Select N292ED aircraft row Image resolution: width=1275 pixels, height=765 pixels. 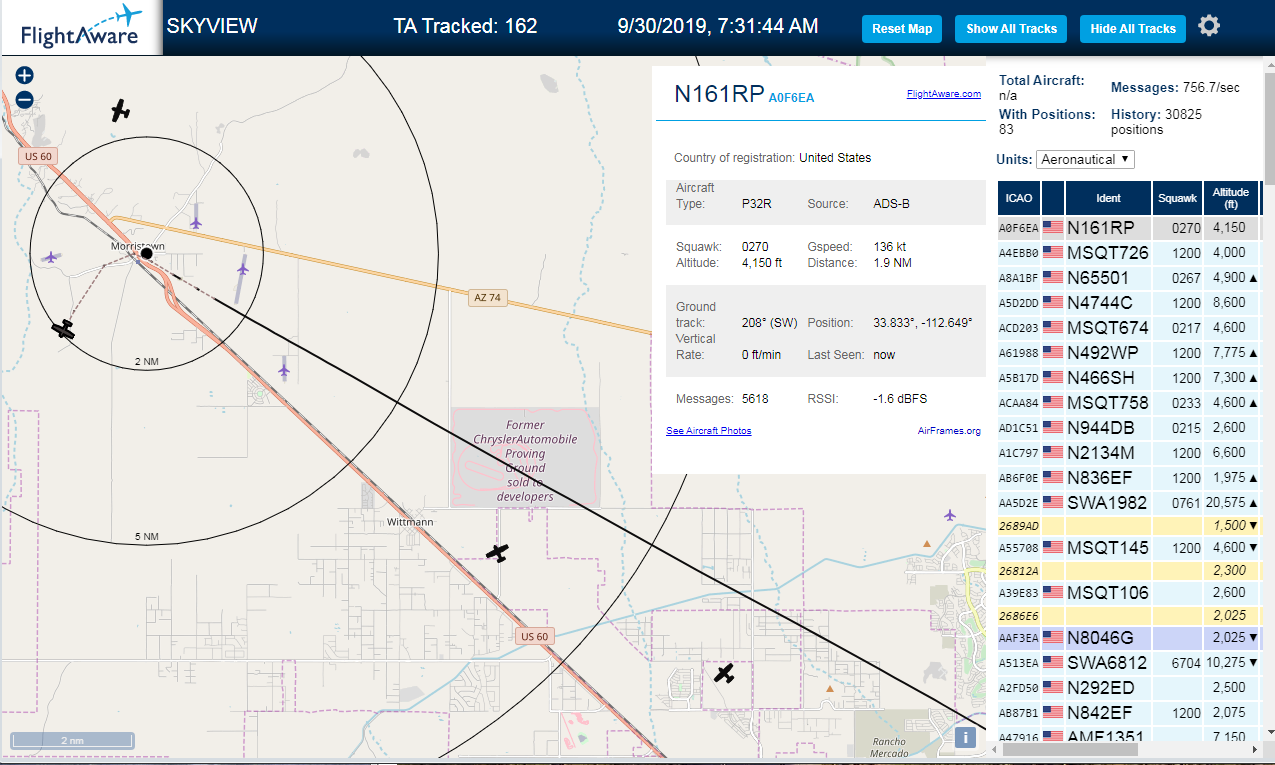pos(1129,688)
